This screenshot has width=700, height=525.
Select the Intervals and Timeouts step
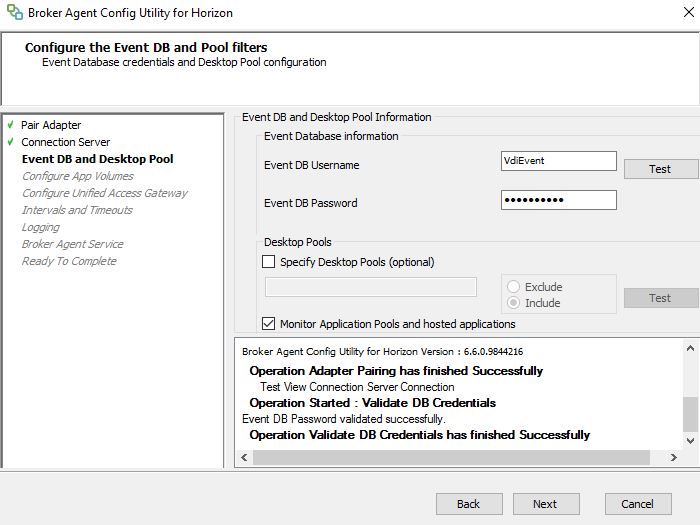(77, 210)
